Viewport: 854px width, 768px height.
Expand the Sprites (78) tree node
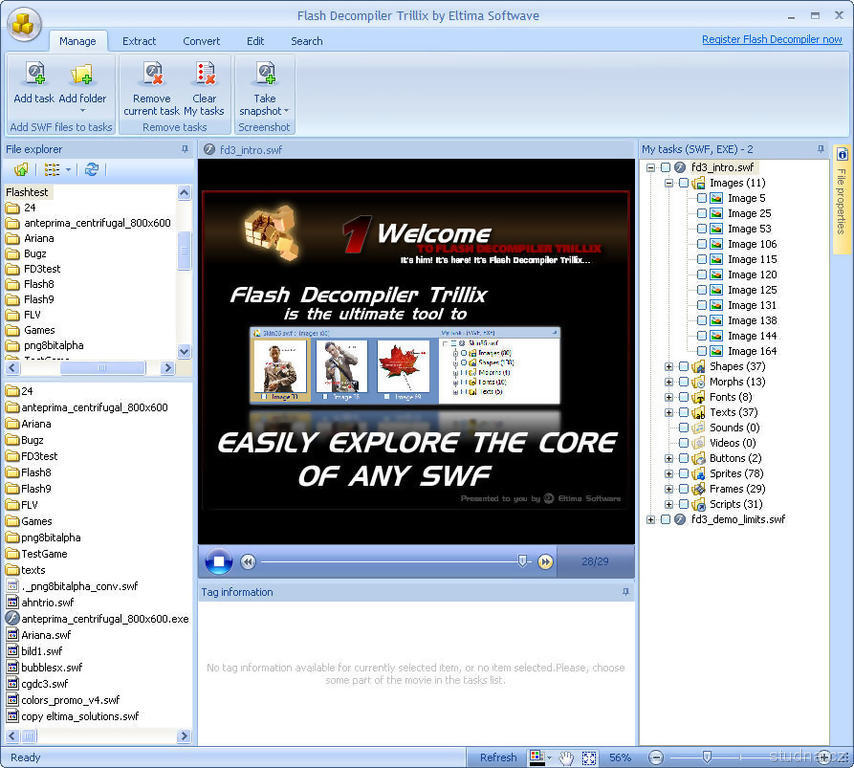(x=669, y=474)
